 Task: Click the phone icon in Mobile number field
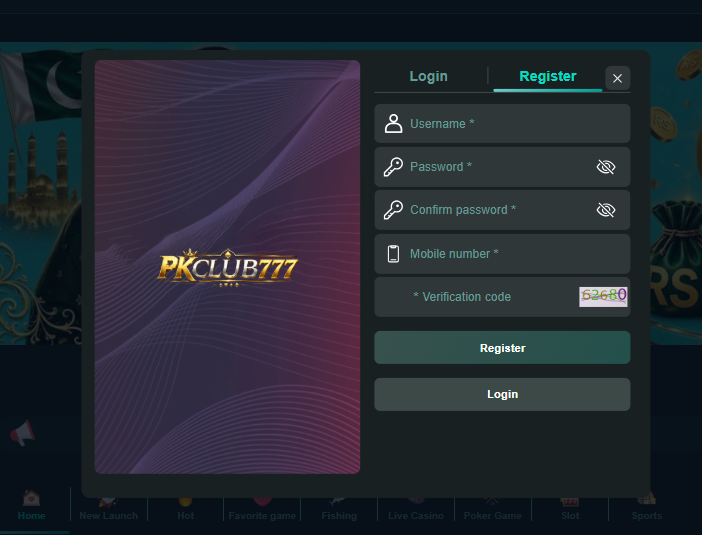pos(393,254)
